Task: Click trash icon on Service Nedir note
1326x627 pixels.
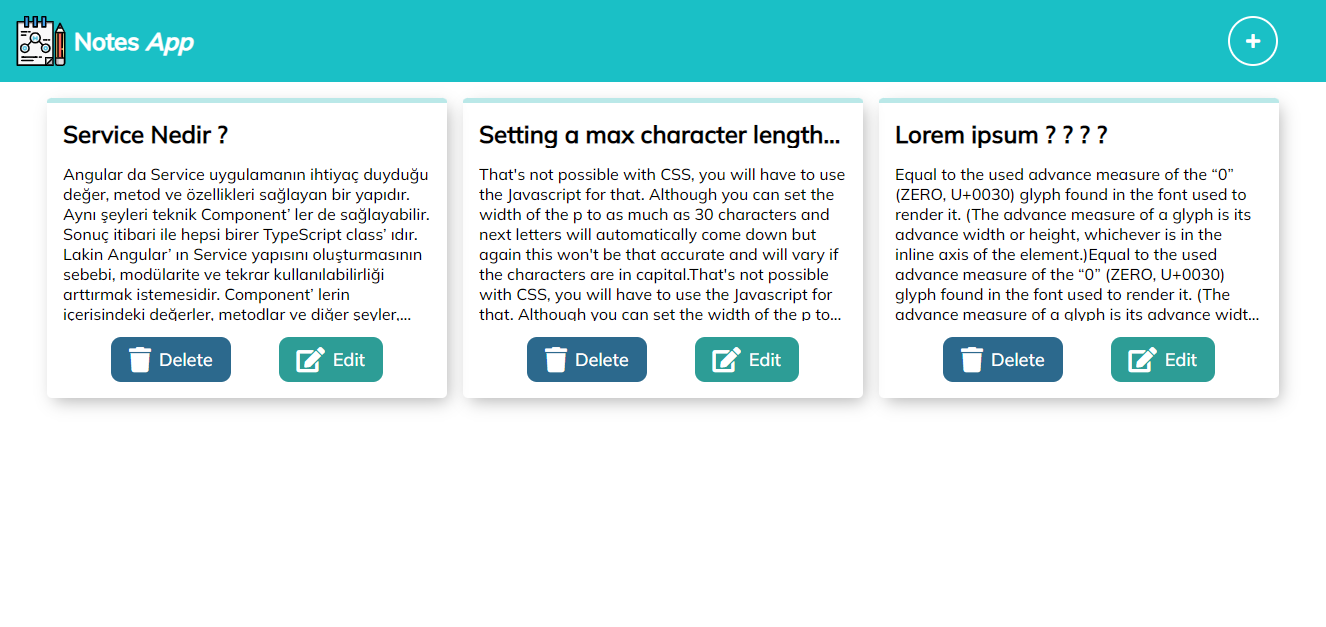Action: click(140, 360)
